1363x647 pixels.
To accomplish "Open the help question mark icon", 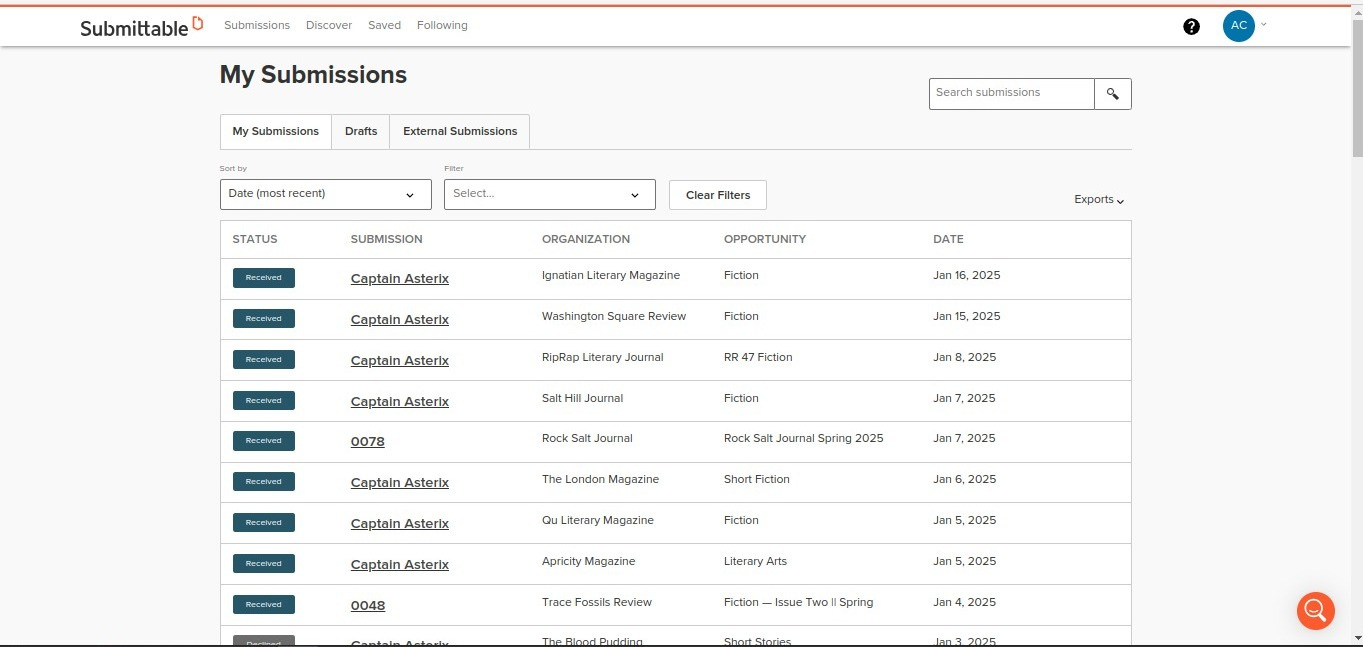I will (x=1191, y=27).
